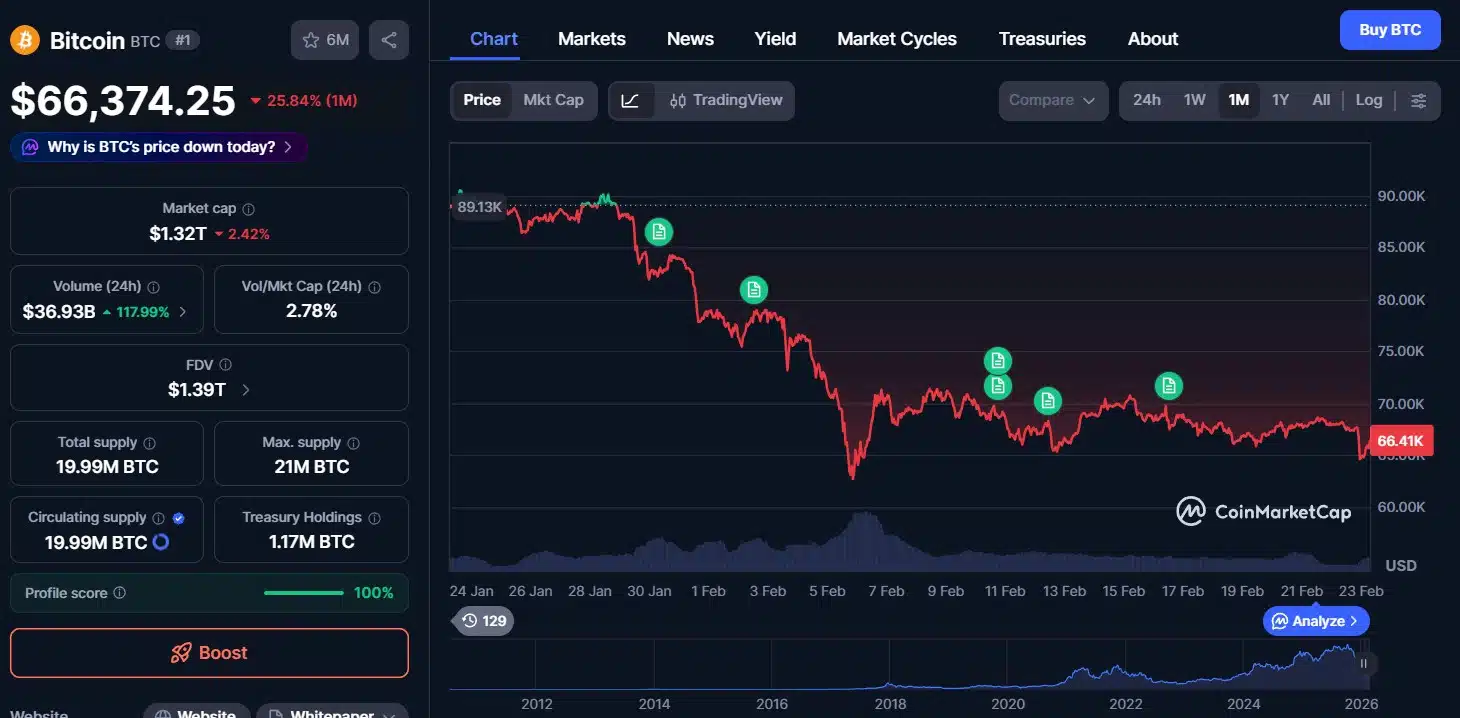
Task: Click the star watchlist button showing 6M
Action: [x=325, y=40]
